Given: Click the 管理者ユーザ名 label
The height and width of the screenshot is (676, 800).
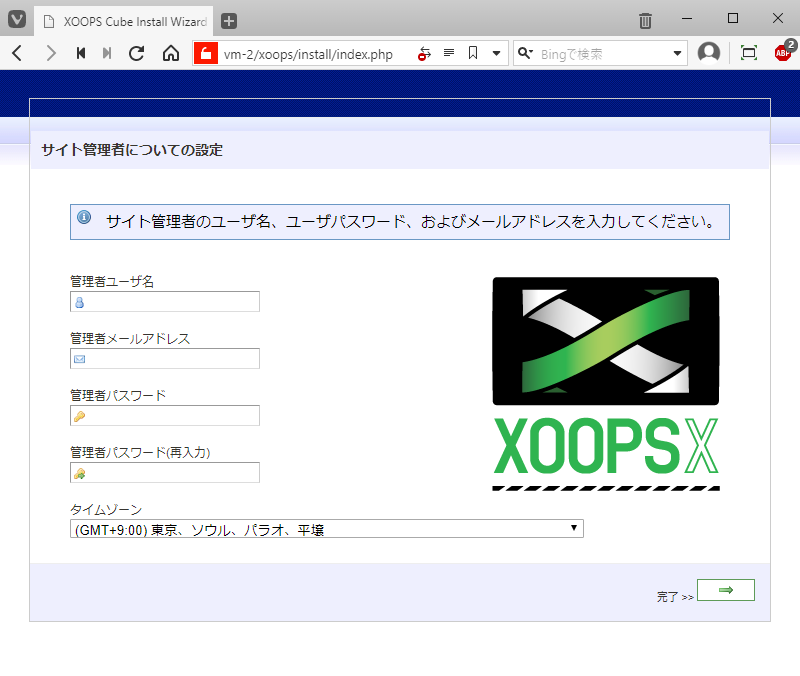Looking at the screenshot, I should pyautogui.click(x=112, y=281).
